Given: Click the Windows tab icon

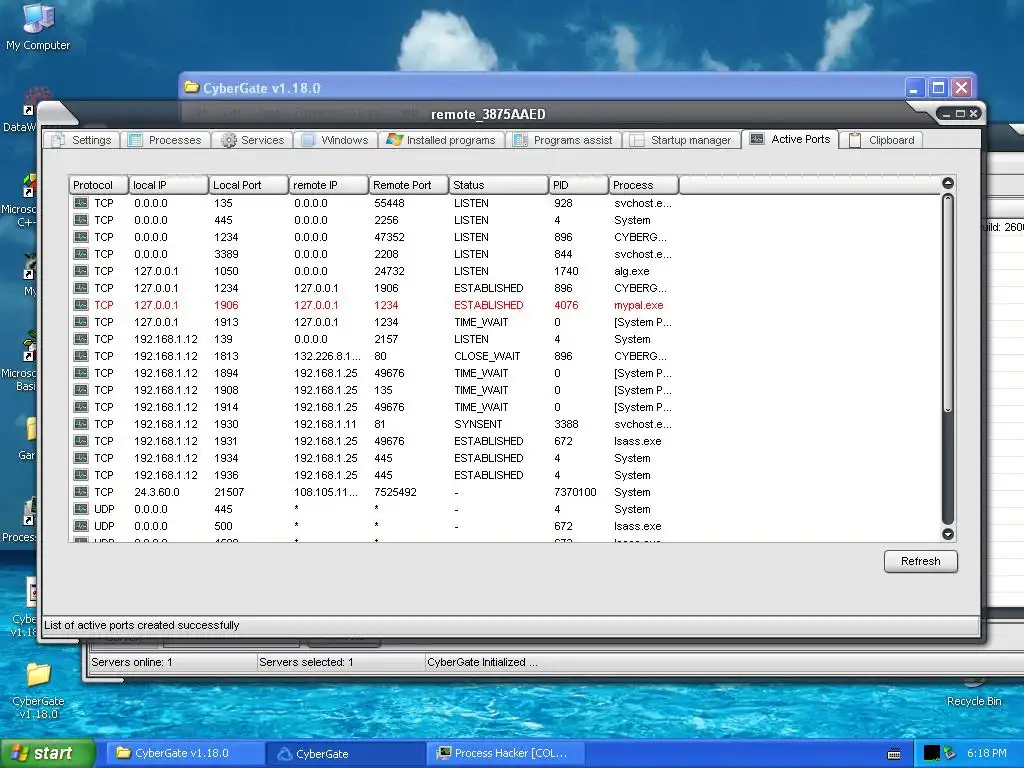Looking at the screenshot, I should [309, 140].
